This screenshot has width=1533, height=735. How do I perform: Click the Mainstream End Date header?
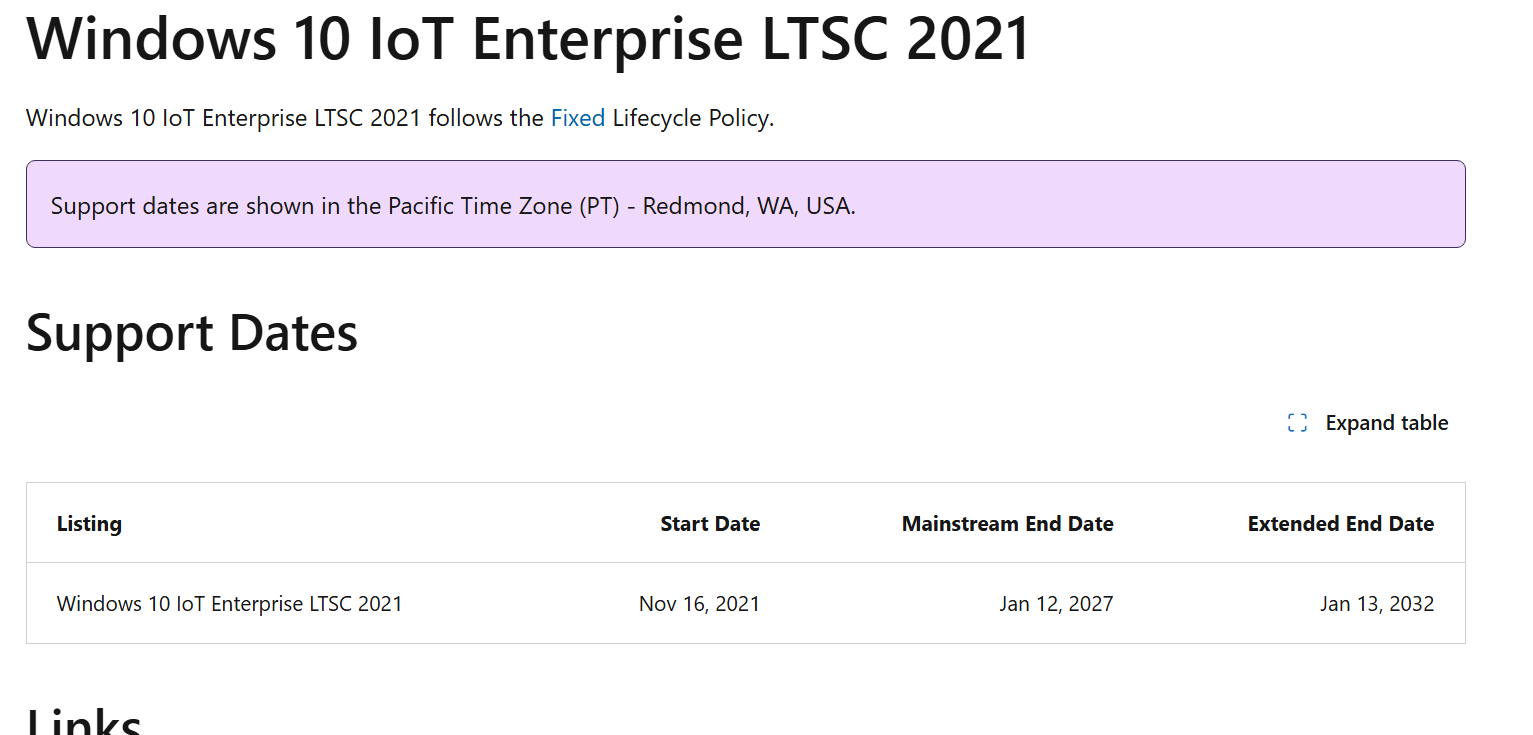(1007, 524)
